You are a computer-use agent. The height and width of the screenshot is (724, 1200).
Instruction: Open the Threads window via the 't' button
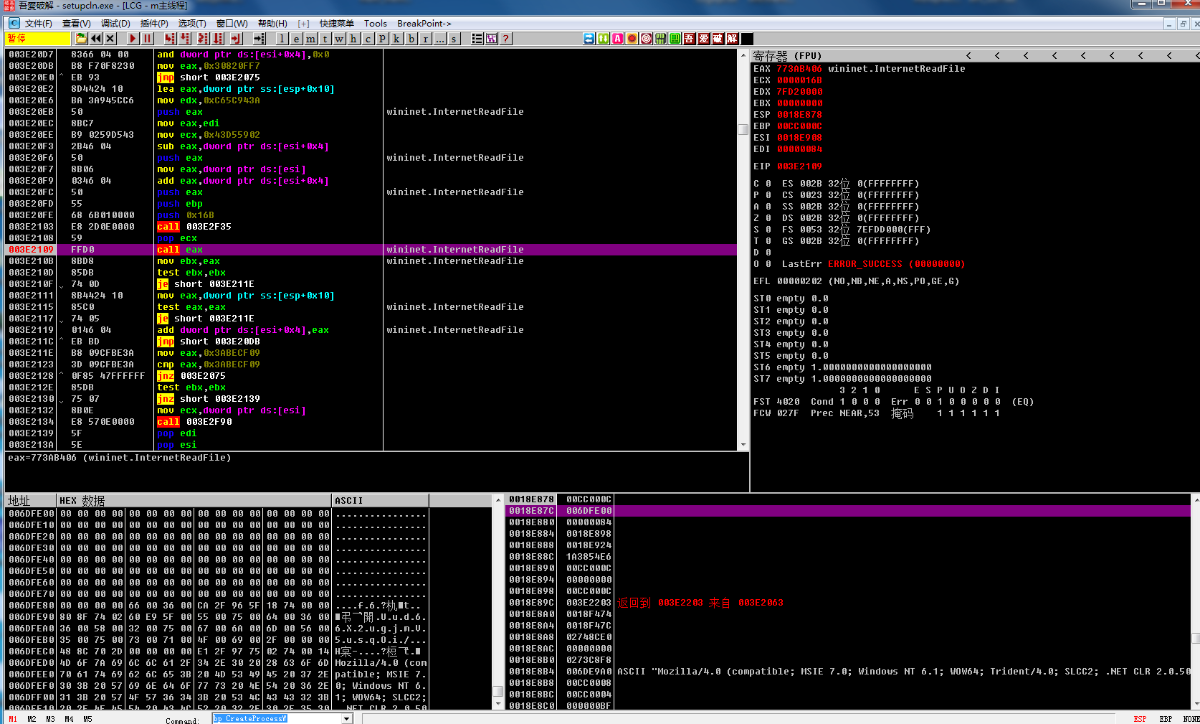(325, 38)
